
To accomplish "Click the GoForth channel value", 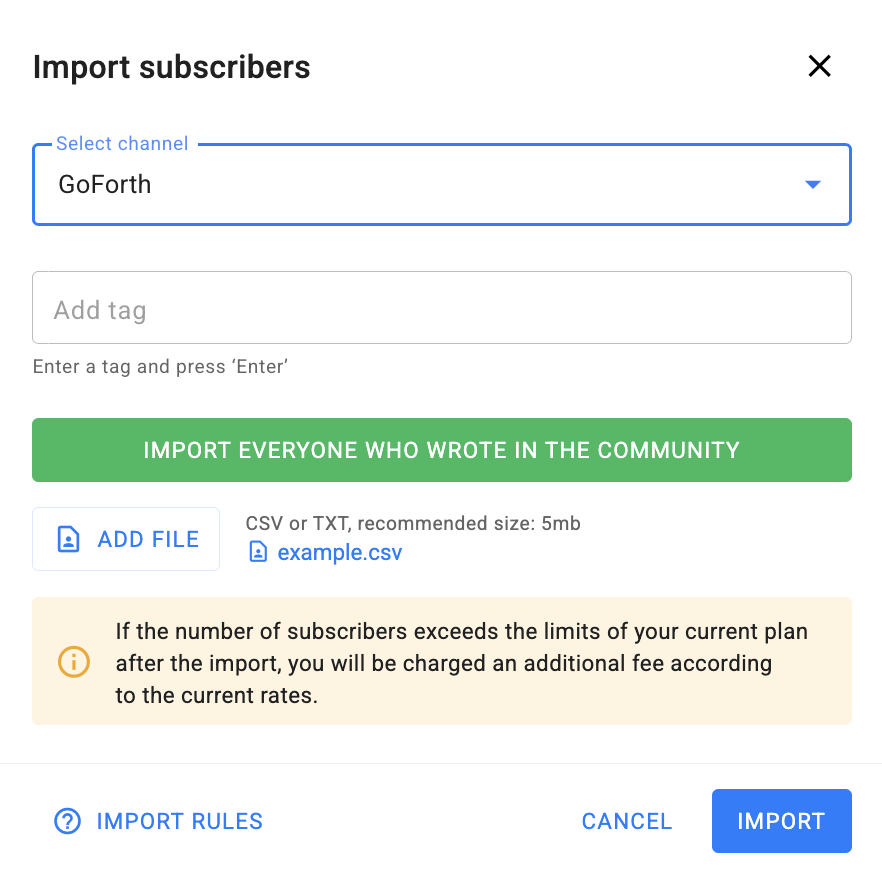I will [105, 185].
